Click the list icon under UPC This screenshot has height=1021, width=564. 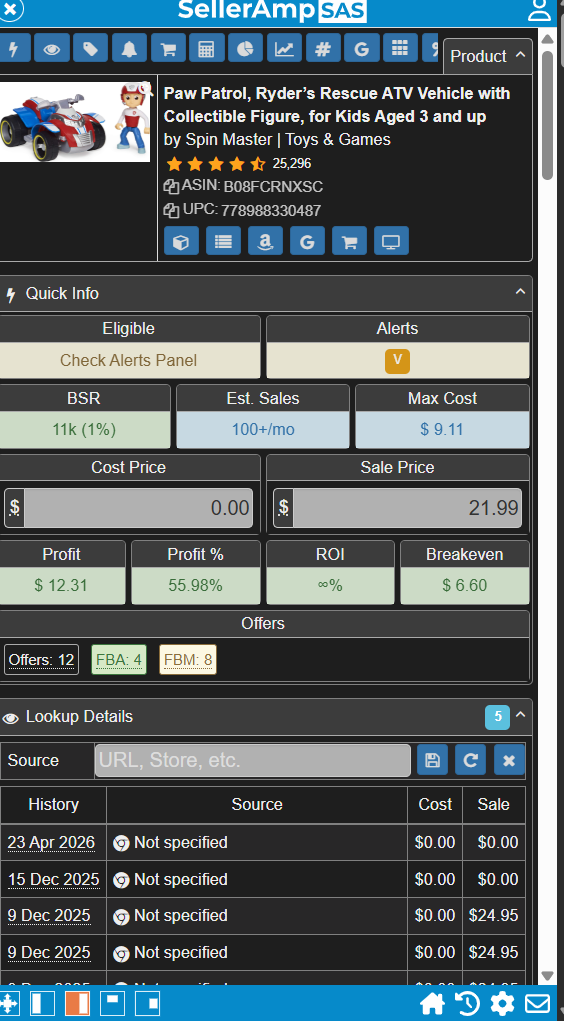click(223, 241)
